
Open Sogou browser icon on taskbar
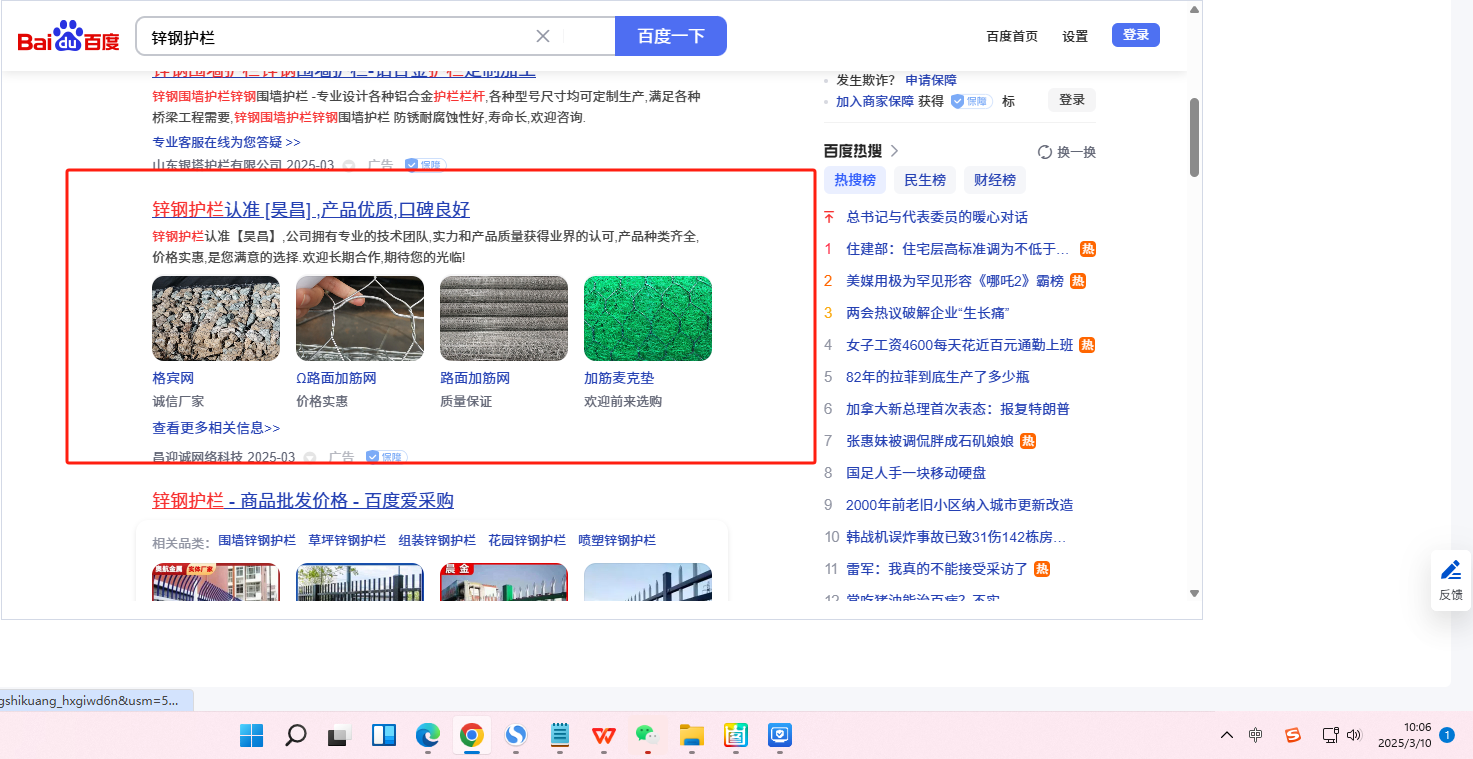tap(516, 736)
